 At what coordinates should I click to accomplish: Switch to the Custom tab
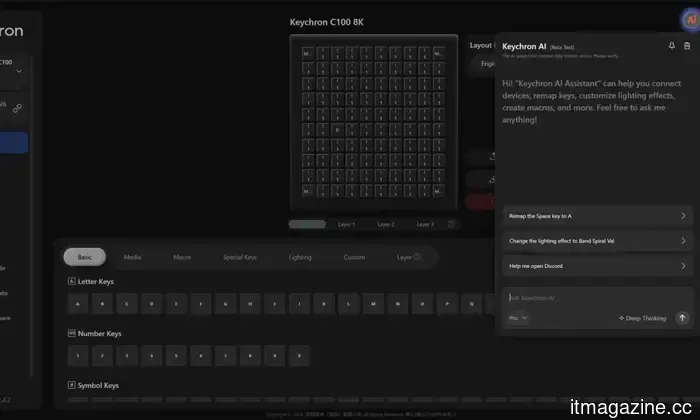pyautogui.click(x=354, y=257)
